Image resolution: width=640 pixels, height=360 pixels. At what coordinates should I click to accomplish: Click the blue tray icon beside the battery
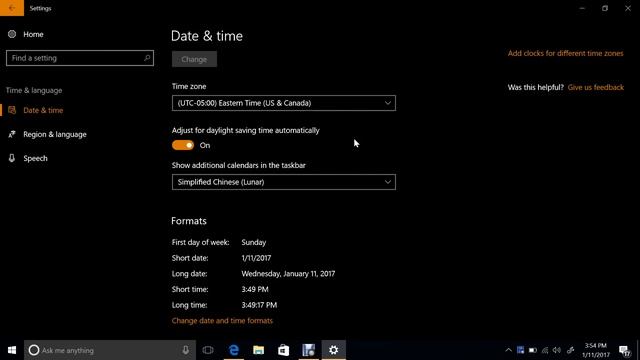(x=520, y=350)
